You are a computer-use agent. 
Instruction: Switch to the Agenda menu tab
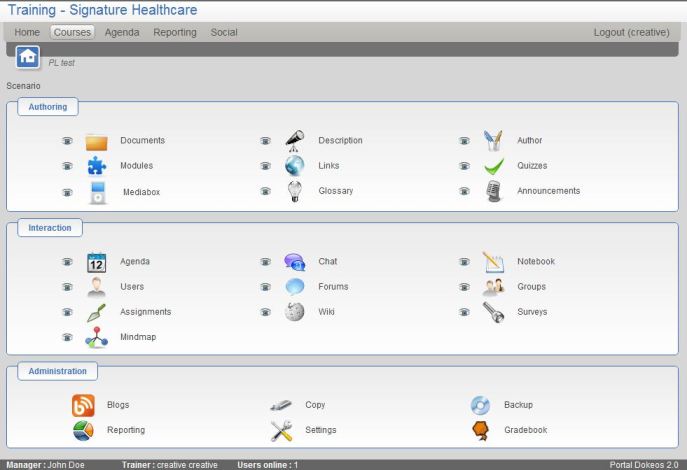122,32
